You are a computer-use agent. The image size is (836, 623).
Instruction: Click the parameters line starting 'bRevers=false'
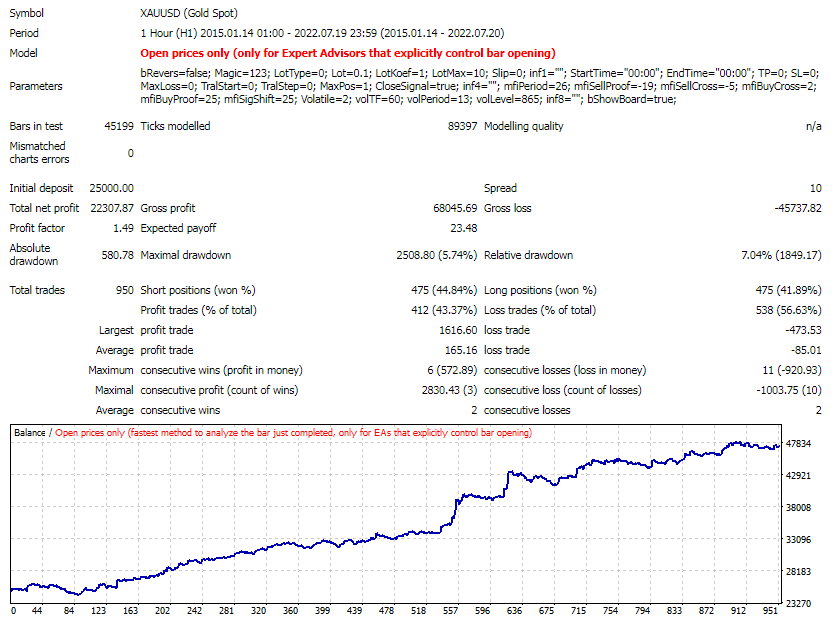coord(479,73)
